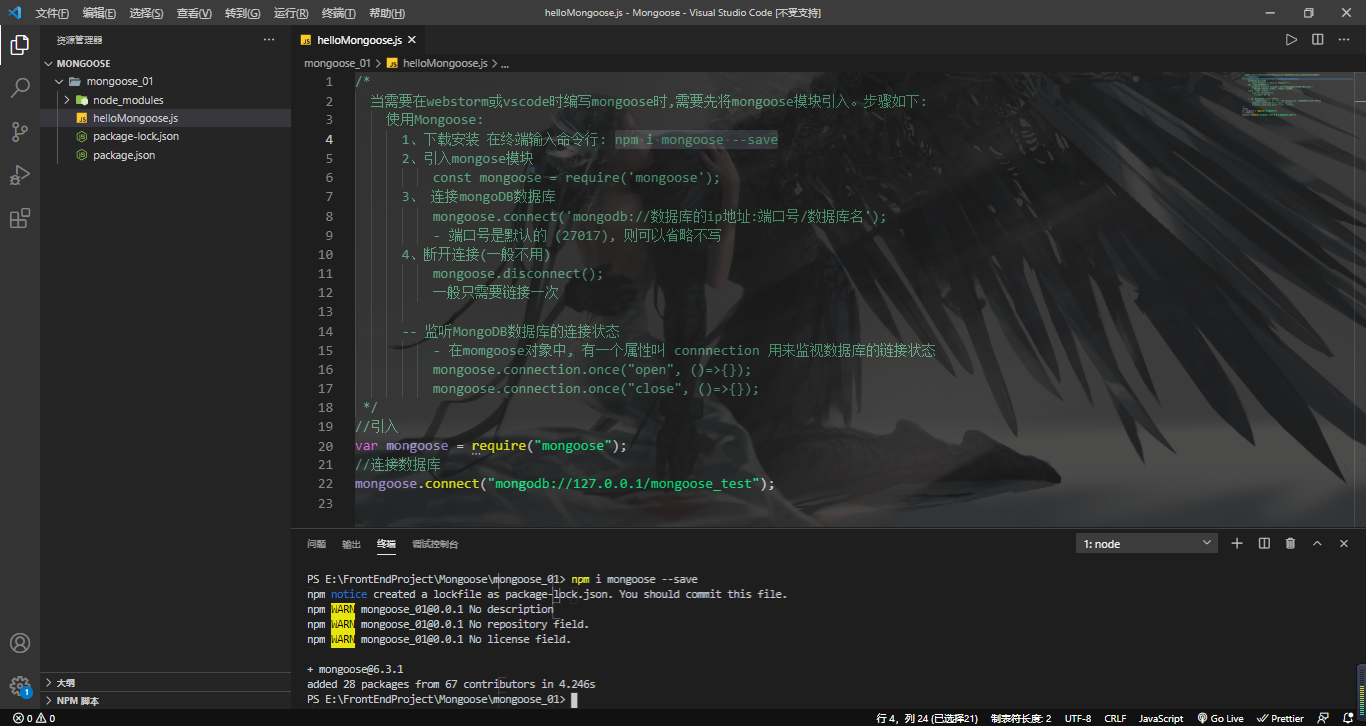This screenshot has width=1366, height=726.
Task: Close the terminal panel
Action: click(x=1344, y=543)
